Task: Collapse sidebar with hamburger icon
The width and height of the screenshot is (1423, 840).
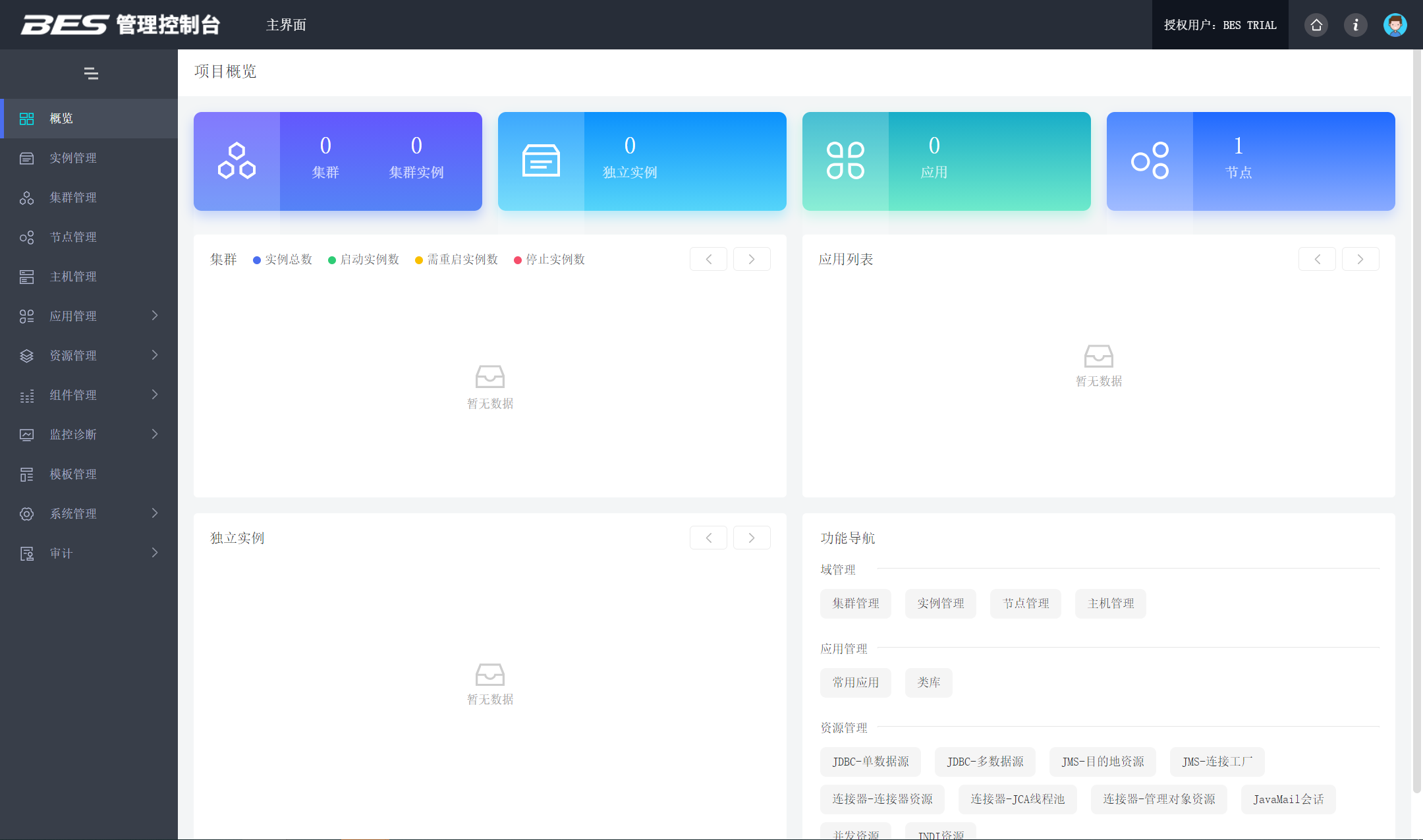Action: click(x=91, y=73)
